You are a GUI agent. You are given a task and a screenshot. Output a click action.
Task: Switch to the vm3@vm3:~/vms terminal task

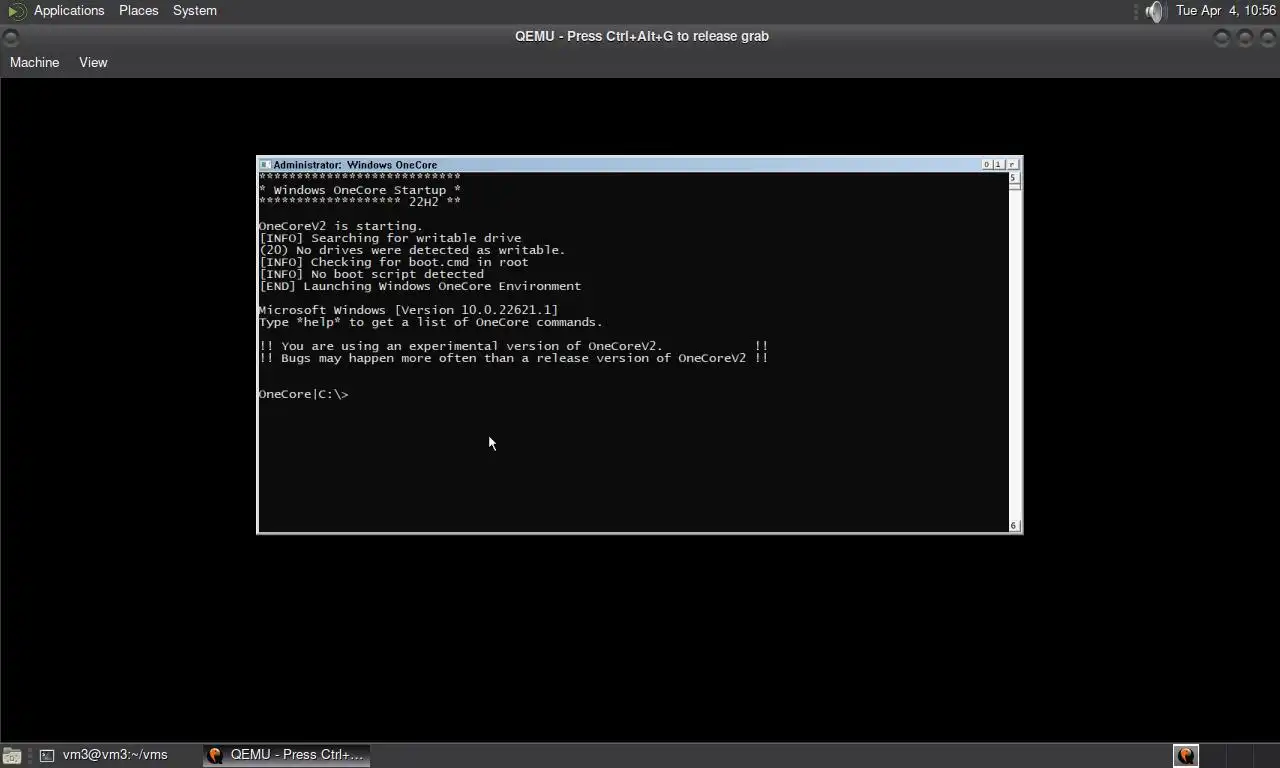coord(104,755)
